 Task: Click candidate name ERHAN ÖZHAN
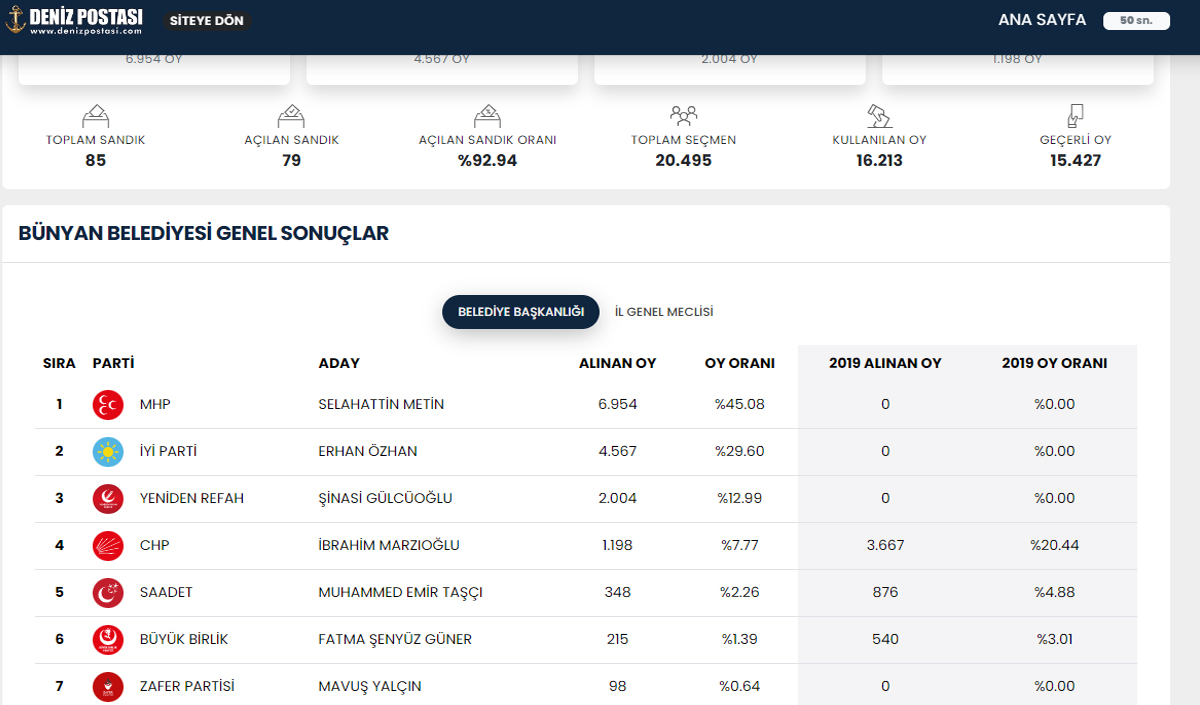[x=368, y=451]
